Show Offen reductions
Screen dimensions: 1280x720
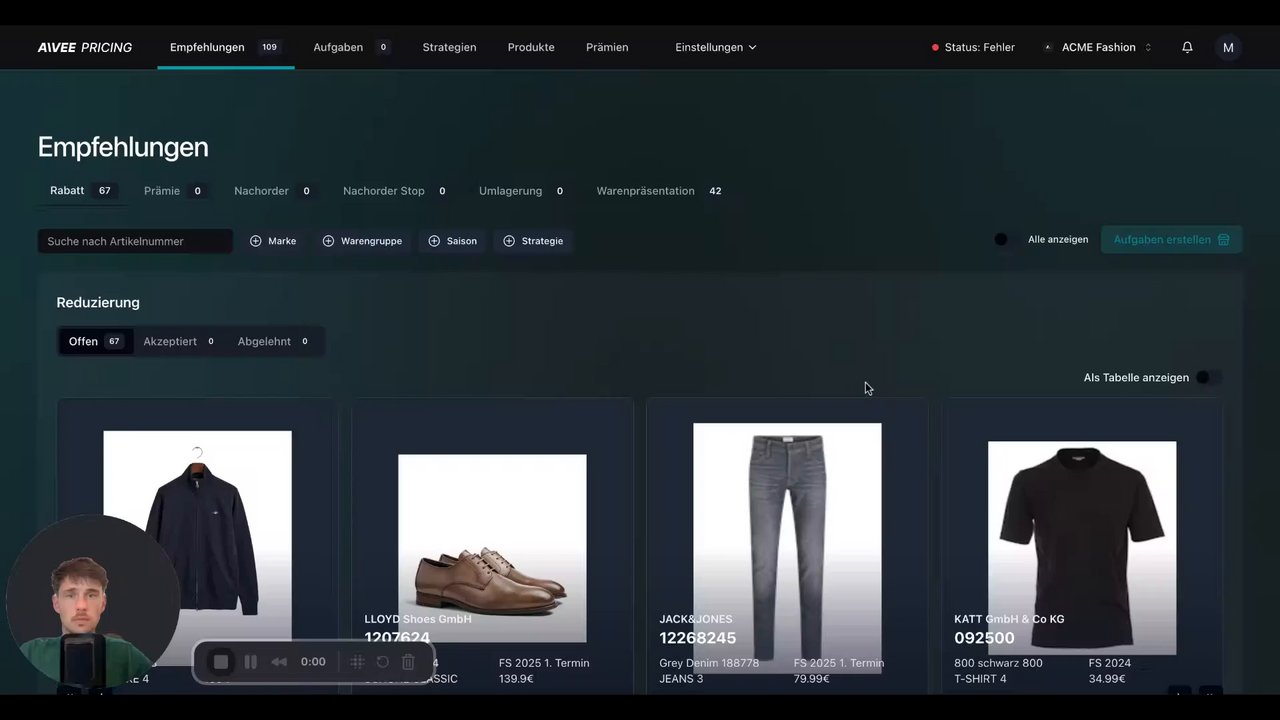click(x=95, y=341)
